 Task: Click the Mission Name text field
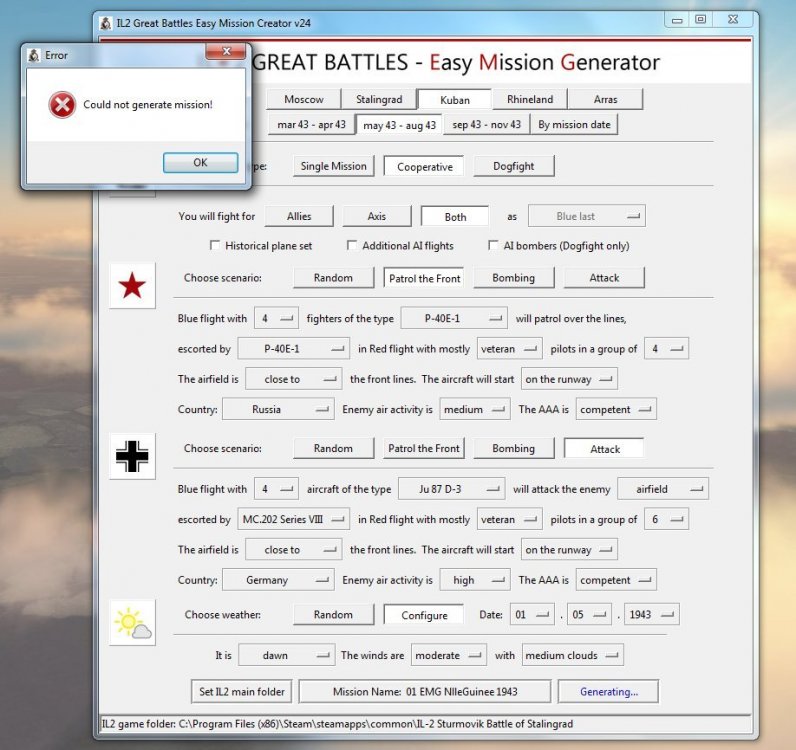tap(424, 691)
